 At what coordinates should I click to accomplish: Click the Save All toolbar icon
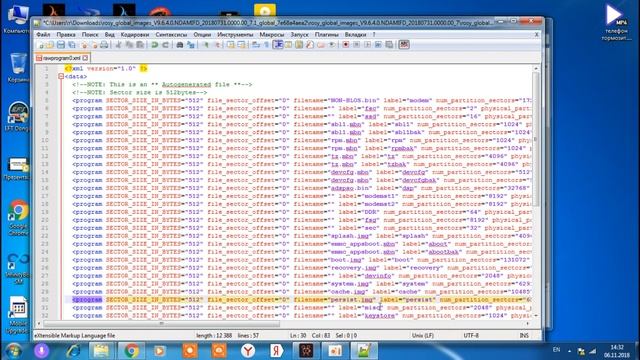tap(72, 45)
